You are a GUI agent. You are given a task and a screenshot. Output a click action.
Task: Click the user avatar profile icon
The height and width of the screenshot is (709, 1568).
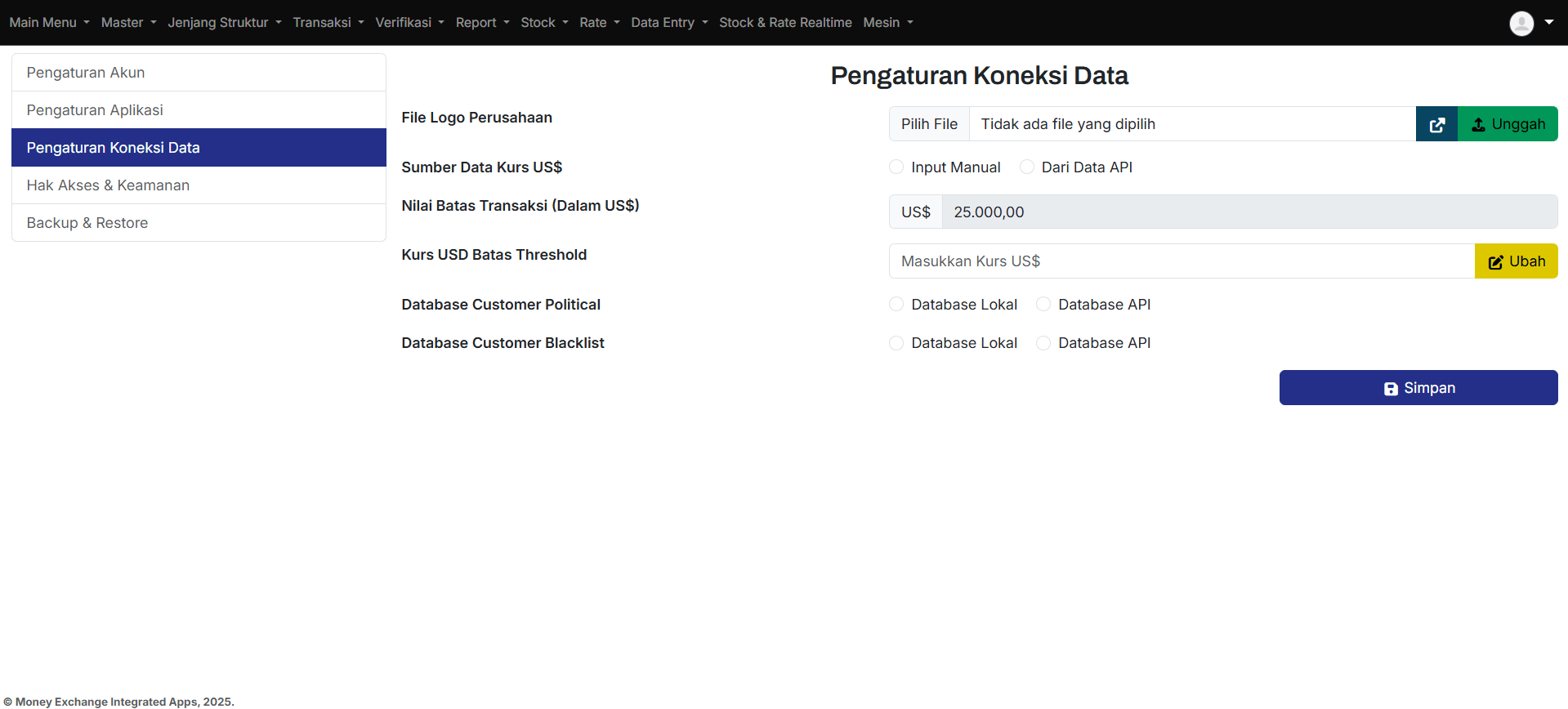click(x=1521, y=23)
